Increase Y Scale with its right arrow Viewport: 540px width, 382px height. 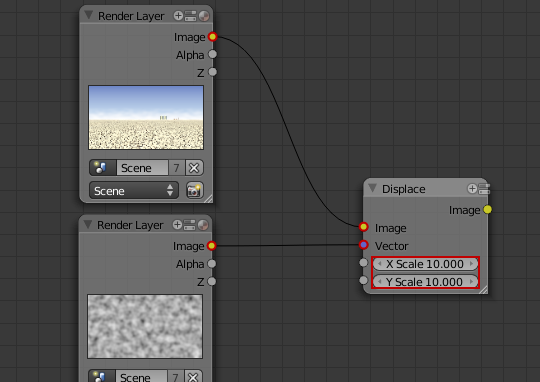click(x=471, y=282)
